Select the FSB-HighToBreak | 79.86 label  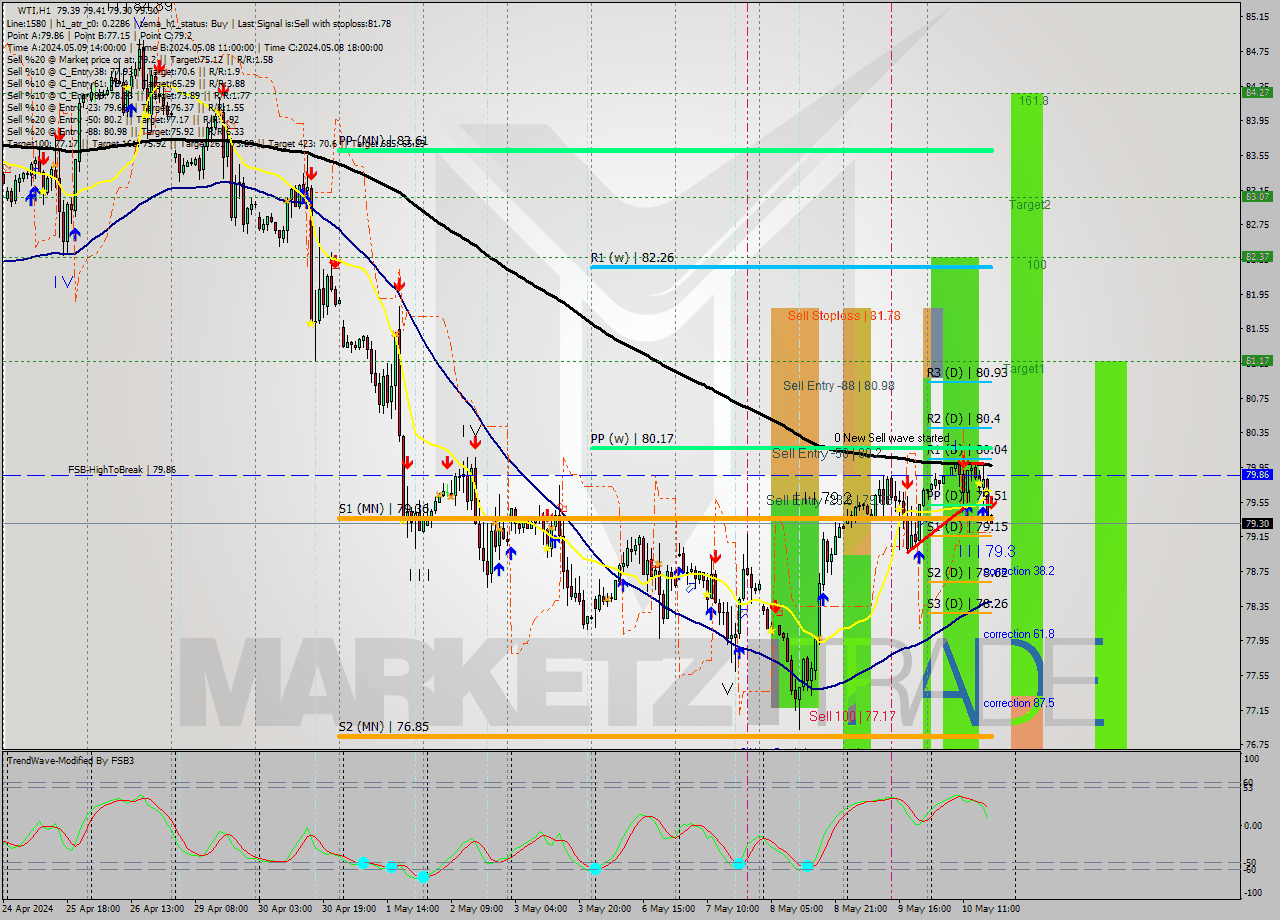point(122,469)
